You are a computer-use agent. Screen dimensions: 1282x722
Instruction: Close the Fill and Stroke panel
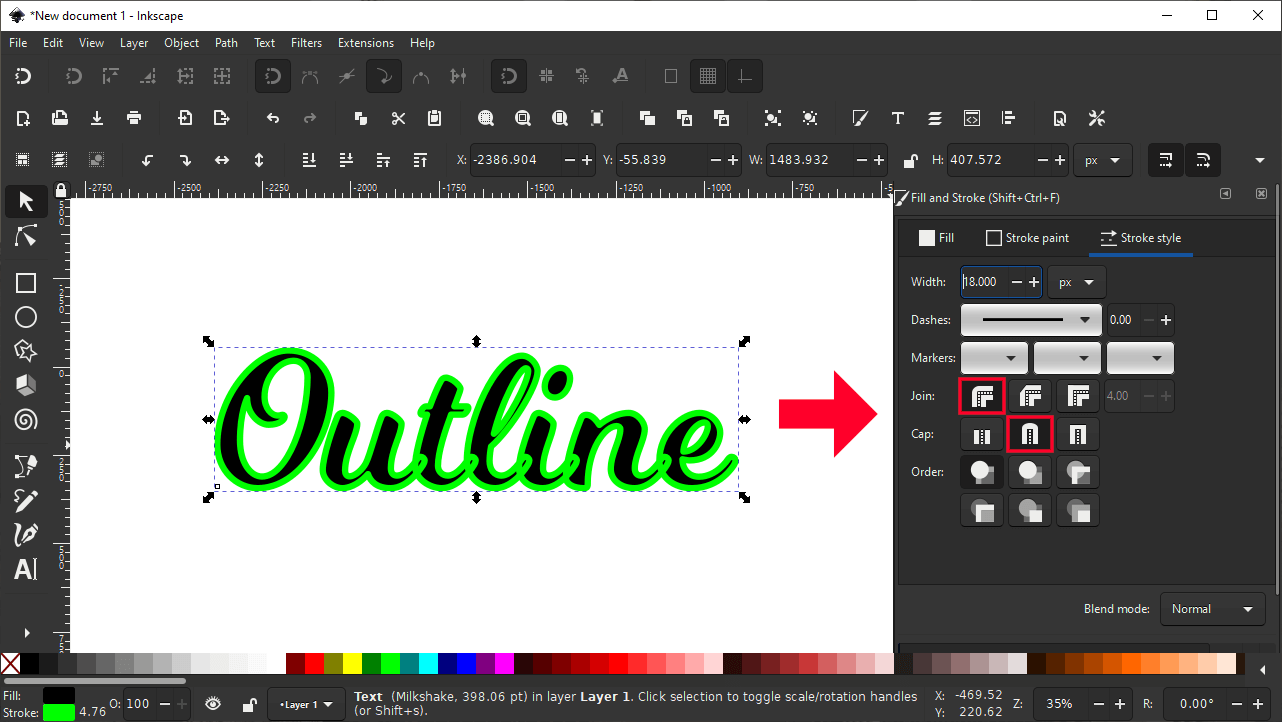pos(1261,194)
